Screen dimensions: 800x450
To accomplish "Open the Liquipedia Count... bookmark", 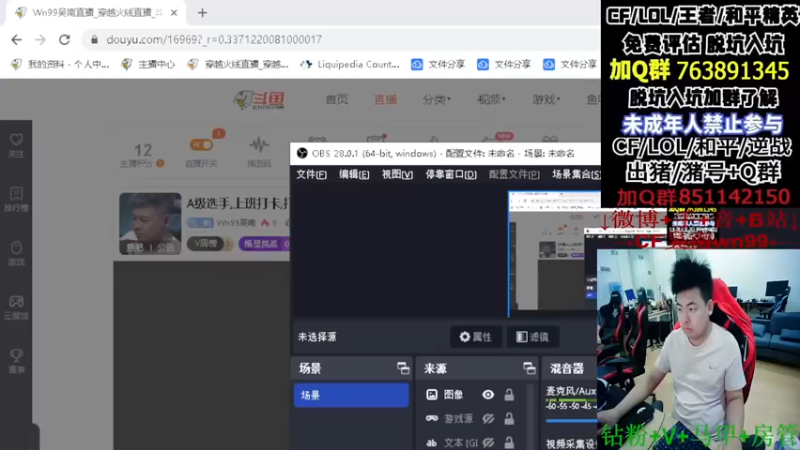I will point(350,64).
